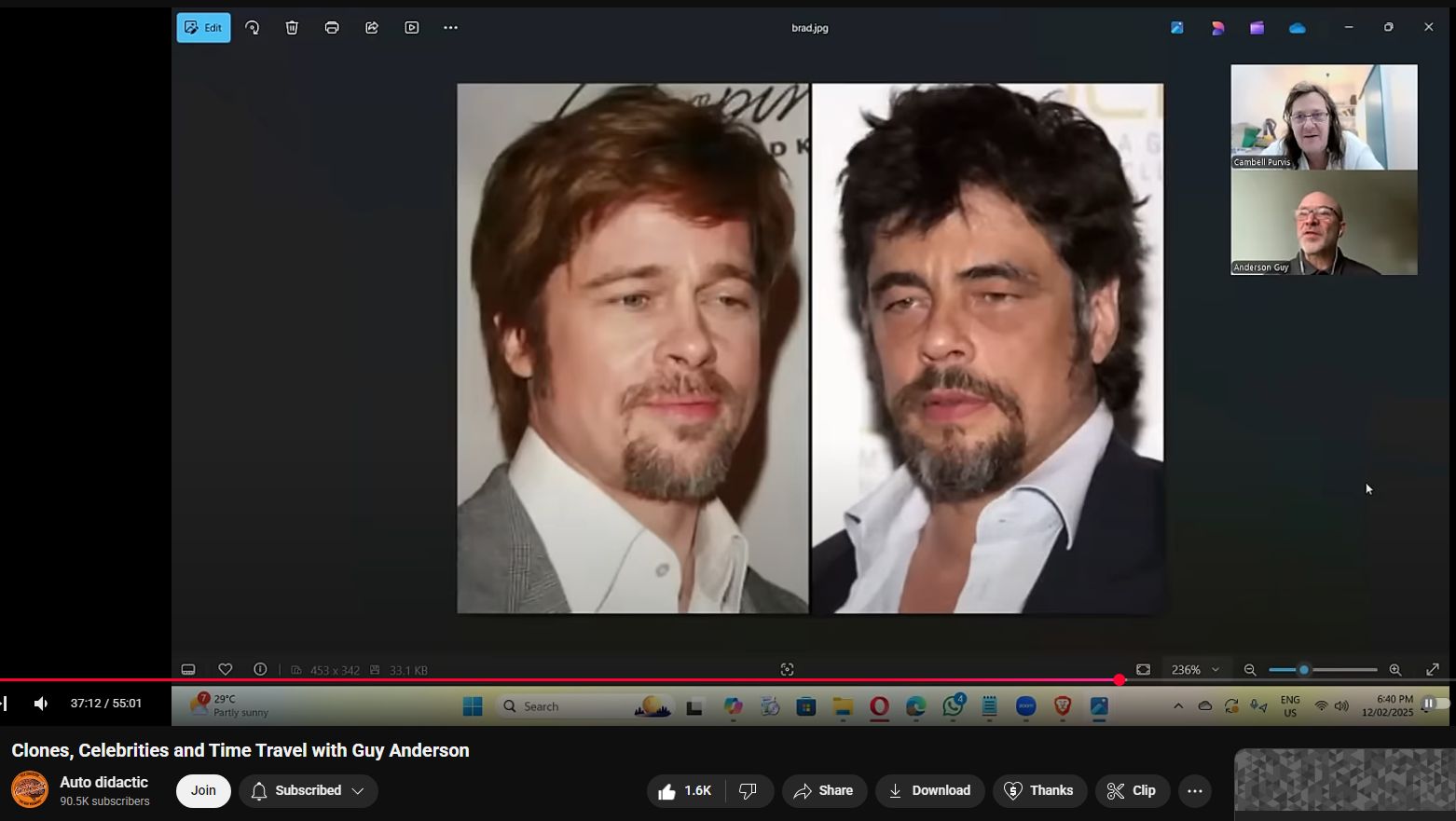This screenshot has height=821, width=1456.
Task: Click the ENG US language indicator
Action: click(1290, 706)
